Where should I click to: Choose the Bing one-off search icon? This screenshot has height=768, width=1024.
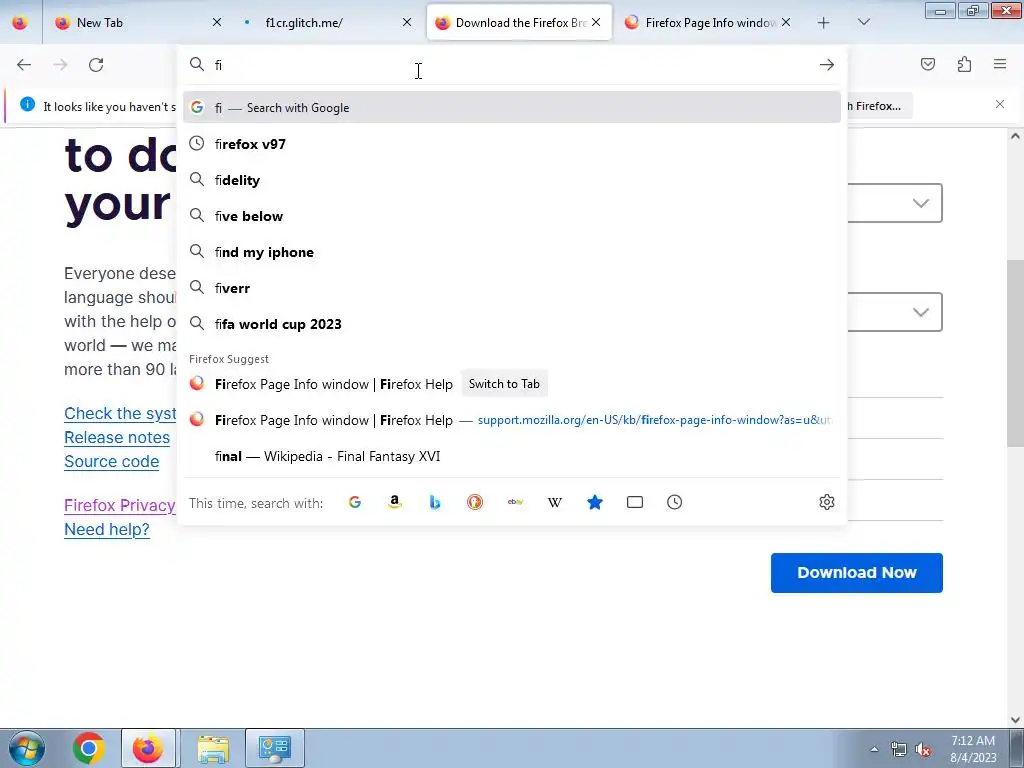[435, 502]
